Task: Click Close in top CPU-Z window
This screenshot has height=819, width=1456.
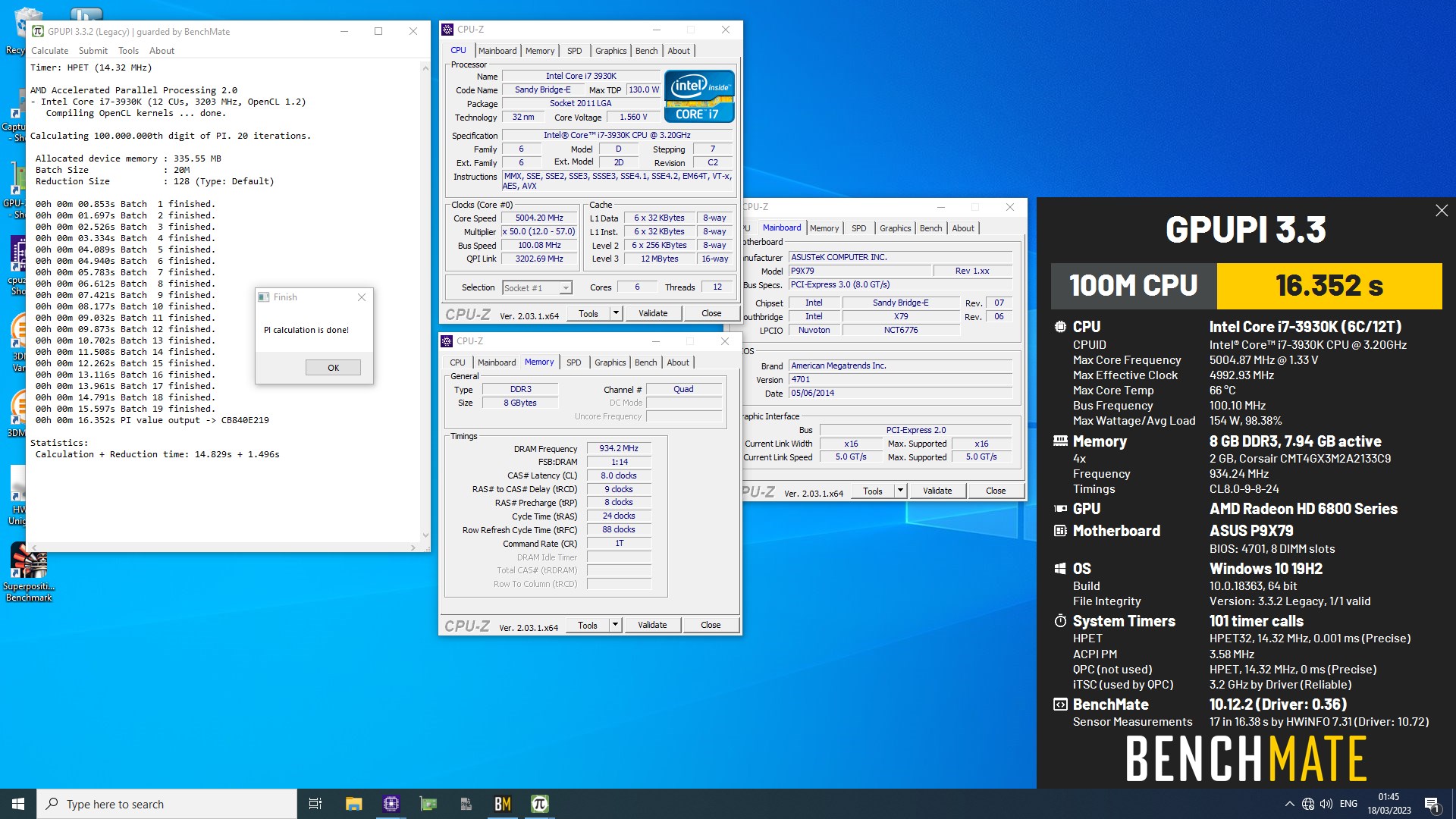Action: [711, 313]
